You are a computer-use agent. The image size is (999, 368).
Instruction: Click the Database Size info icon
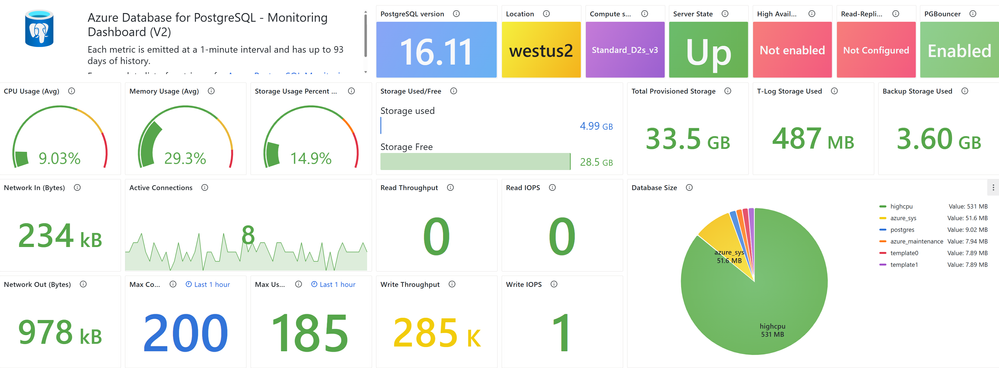(x=690, y=188)
